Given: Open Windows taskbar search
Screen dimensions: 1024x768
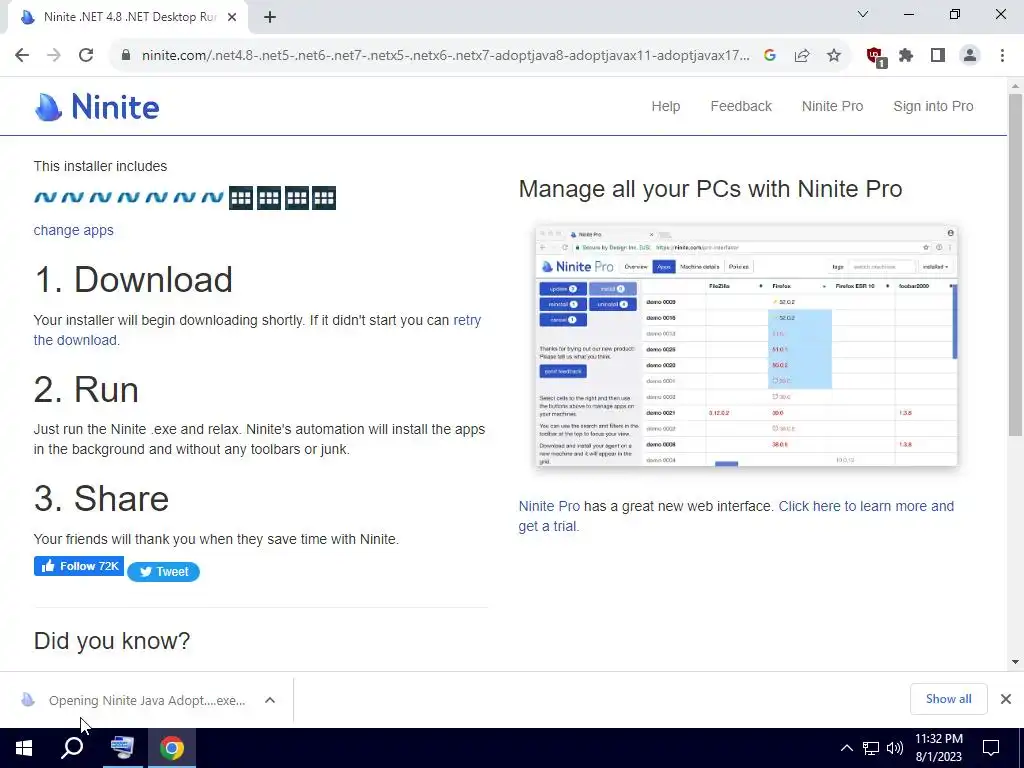Looking at the screenshot, I should [72, 748].
